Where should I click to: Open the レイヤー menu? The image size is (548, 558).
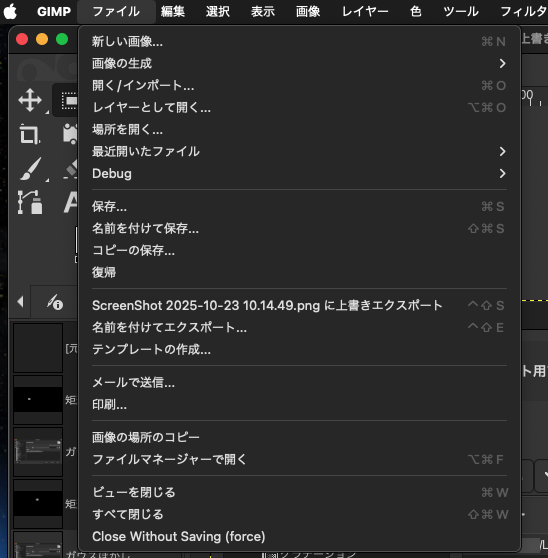[365, 12]
